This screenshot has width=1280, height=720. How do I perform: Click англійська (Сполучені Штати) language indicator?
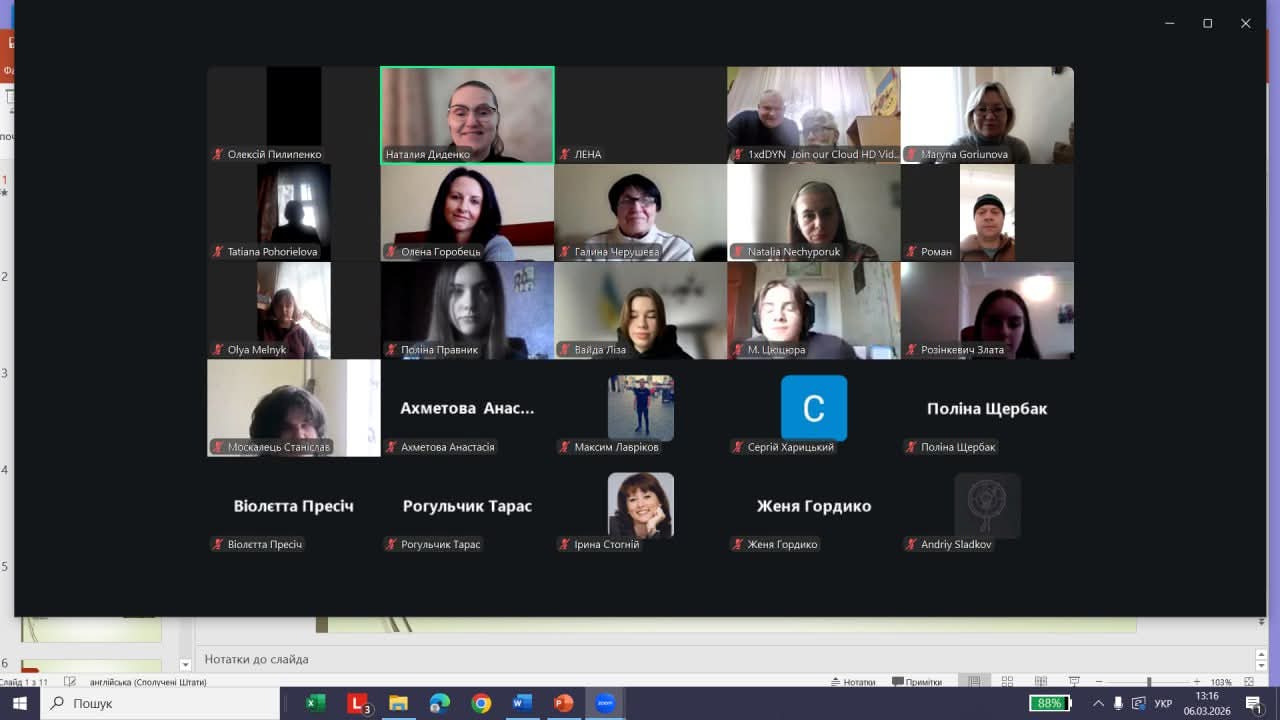(148, 682)
